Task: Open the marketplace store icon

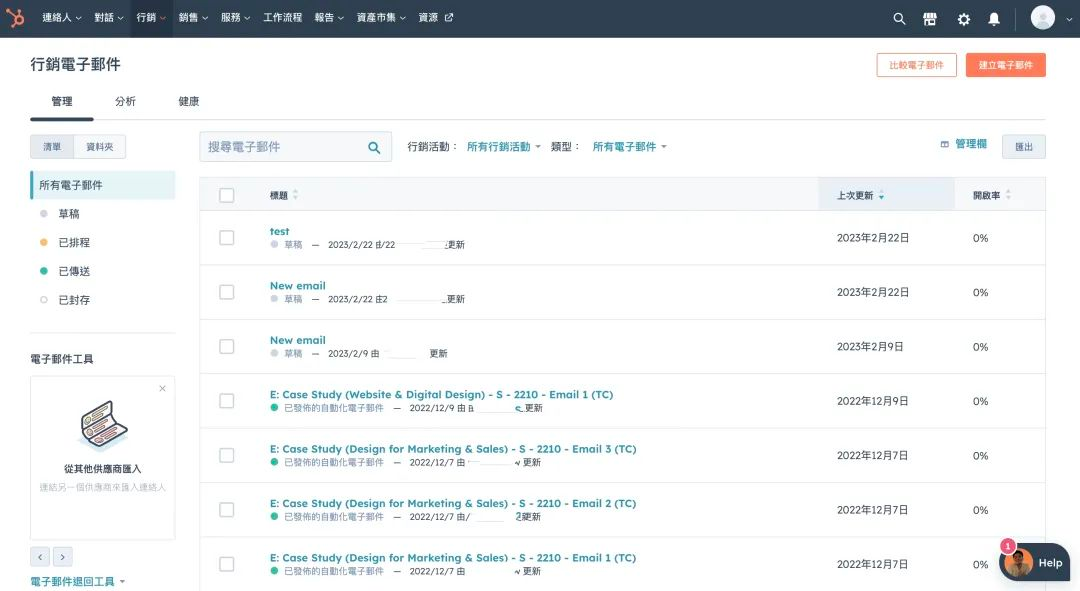Action: click(x=930, y=18)
